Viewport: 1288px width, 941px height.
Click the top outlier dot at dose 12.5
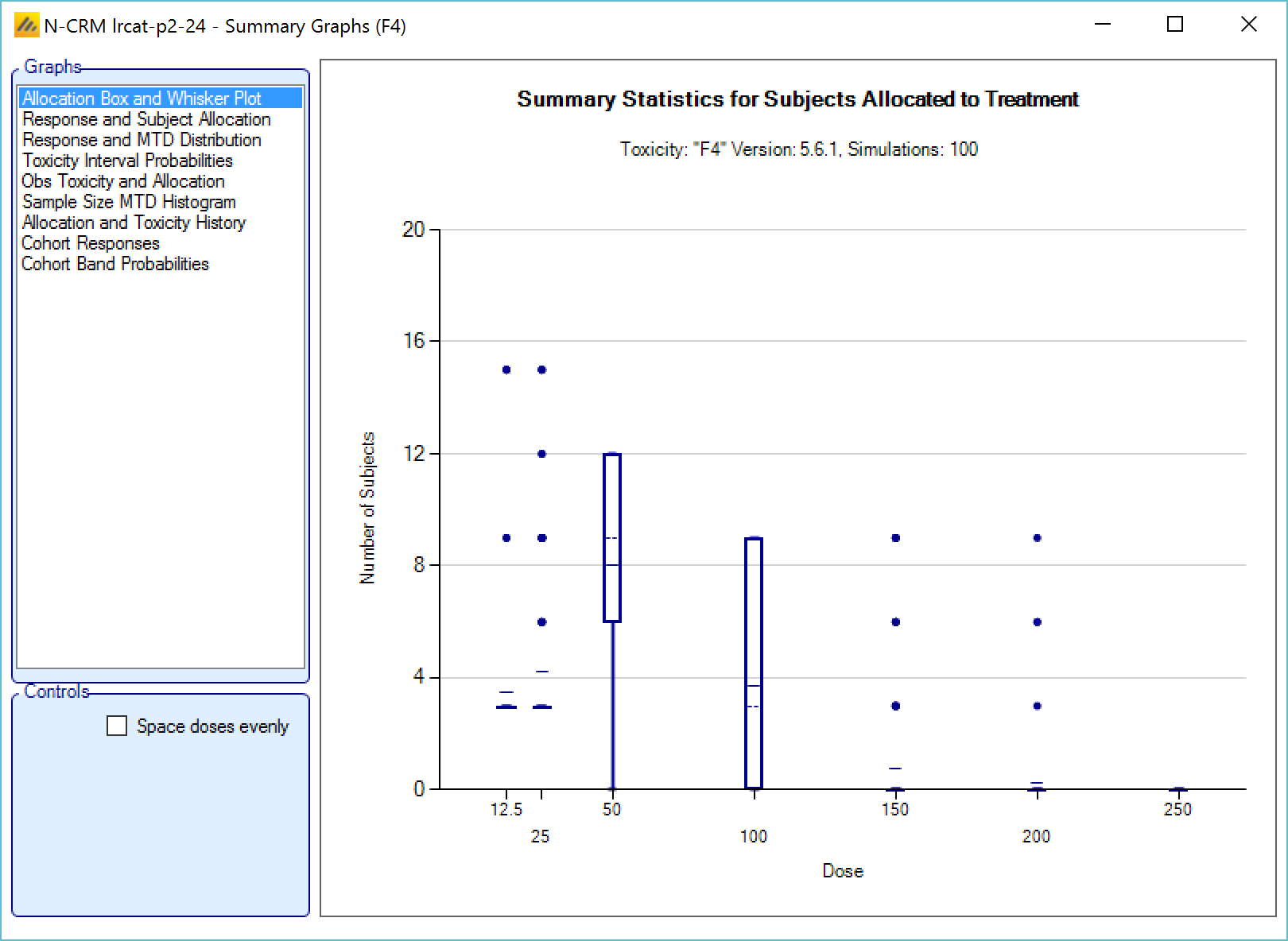[506, 370]
